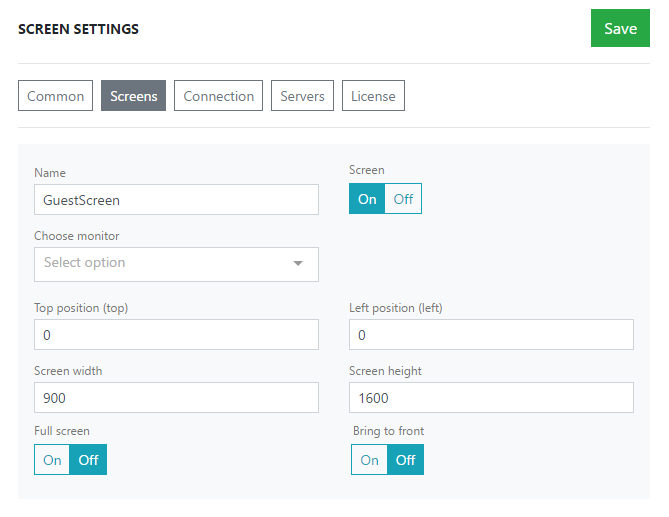Focus the Left position input field

(491, 334)
